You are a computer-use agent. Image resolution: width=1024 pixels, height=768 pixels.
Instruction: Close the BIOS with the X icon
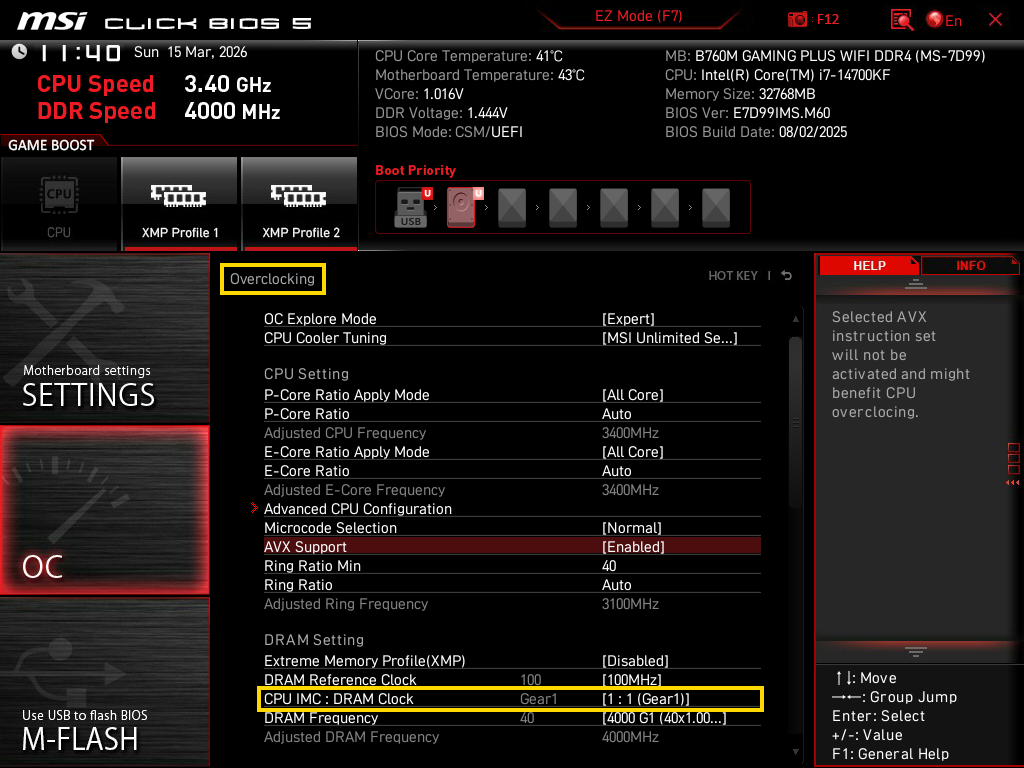[x=995, y=20]
